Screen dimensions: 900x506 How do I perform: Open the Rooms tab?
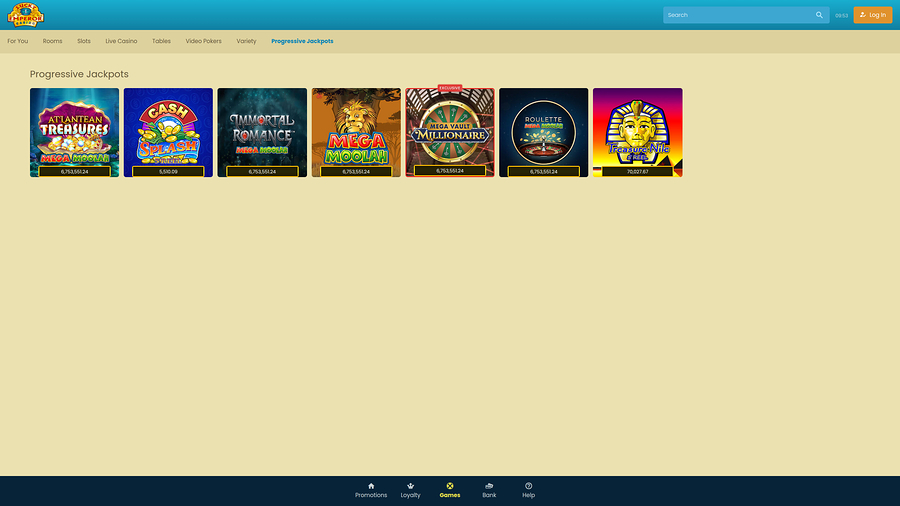click(52, 41)
